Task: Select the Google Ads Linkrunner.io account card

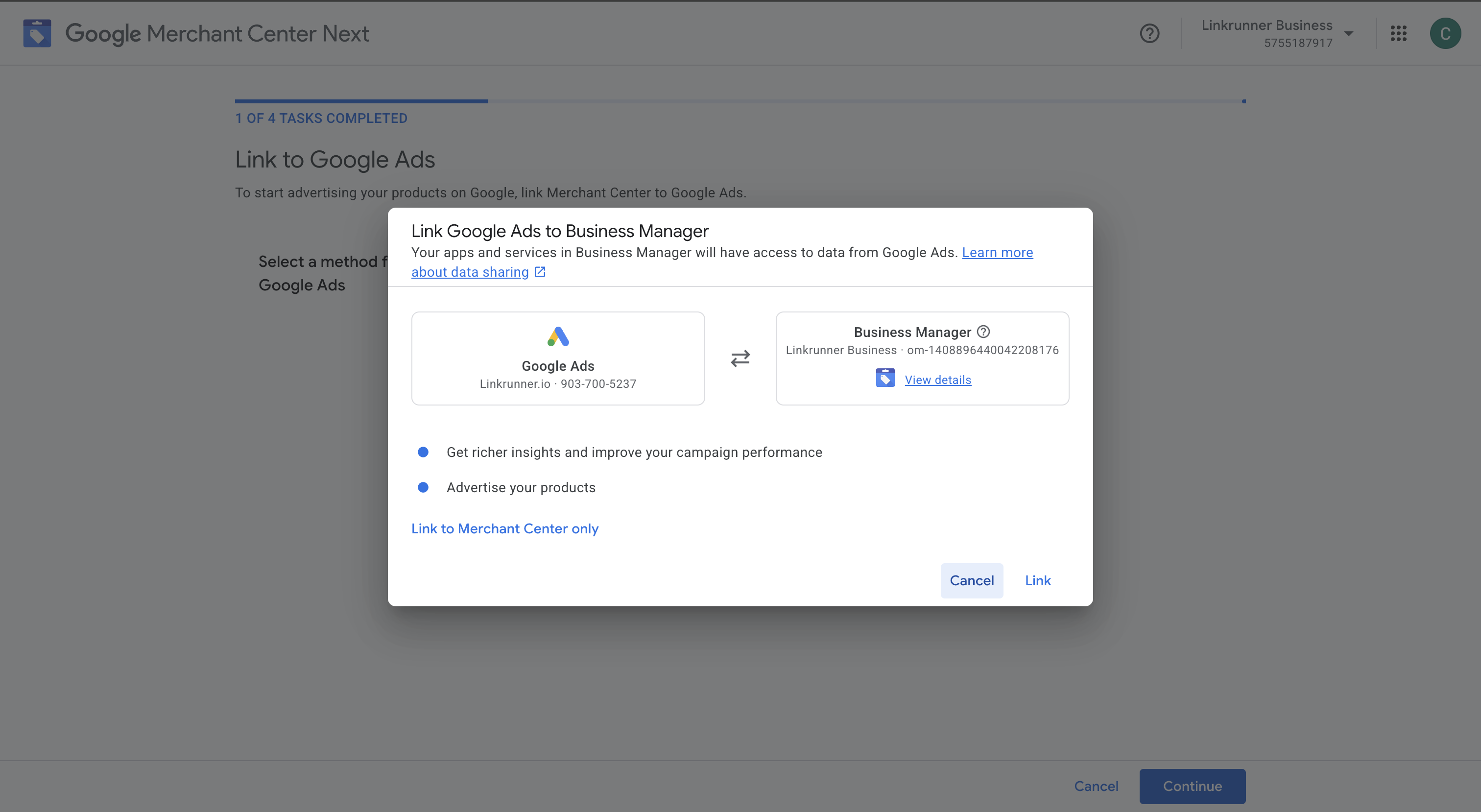Action: [x=558, y=358]
